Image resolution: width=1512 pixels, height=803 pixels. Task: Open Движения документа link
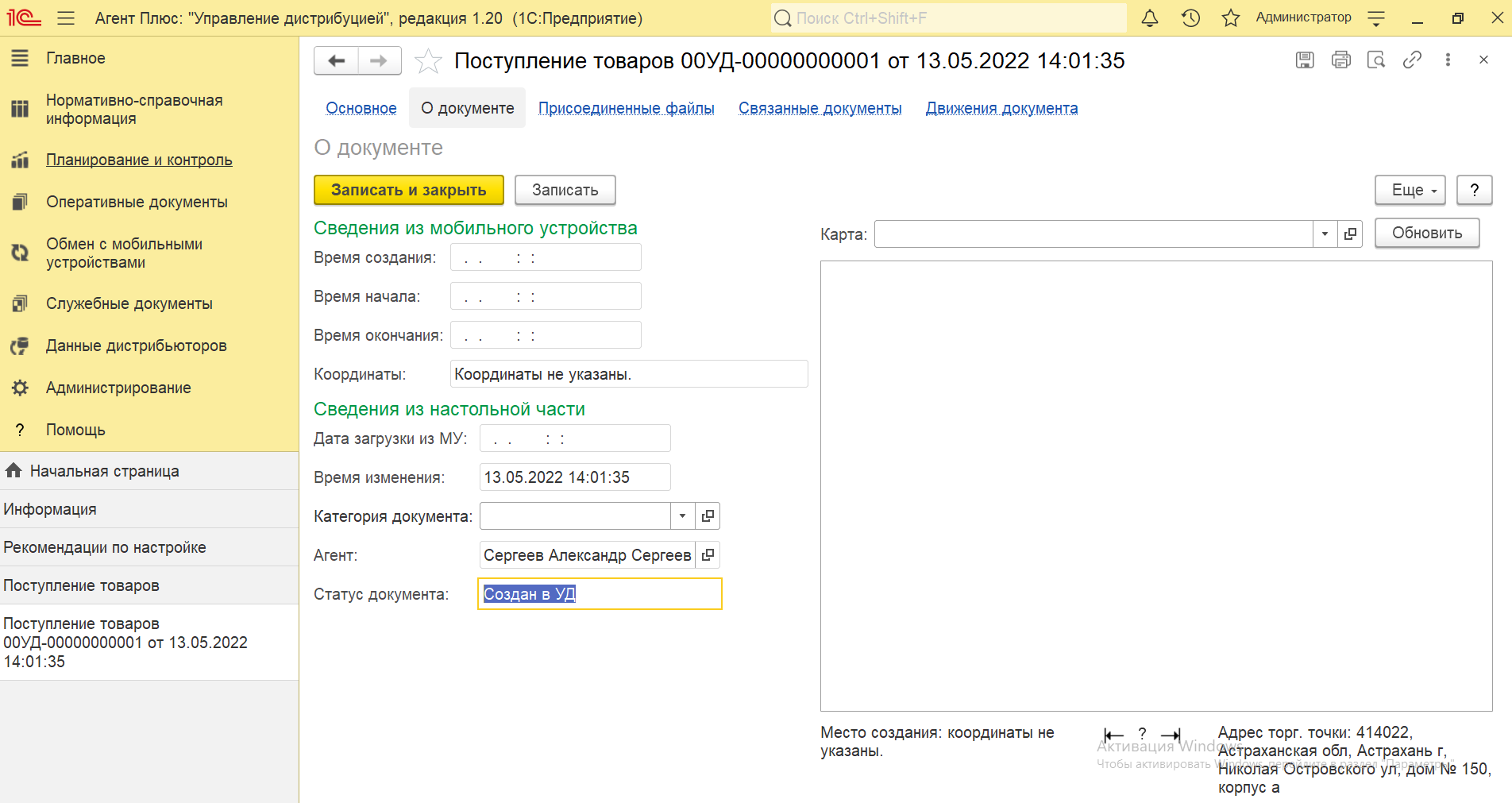click(1002, 108)
